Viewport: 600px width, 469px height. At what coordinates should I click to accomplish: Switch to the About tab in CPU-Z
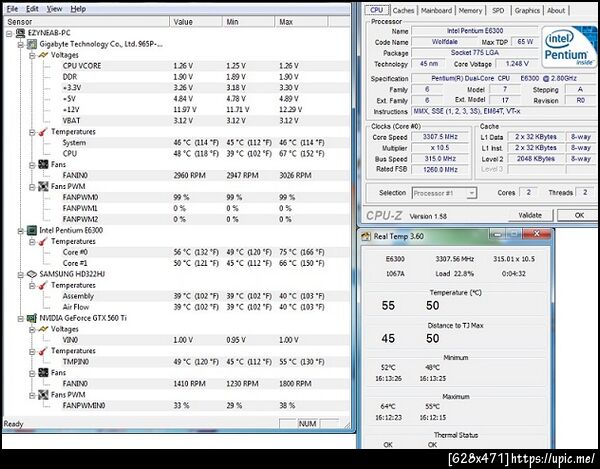coord(556,11)
